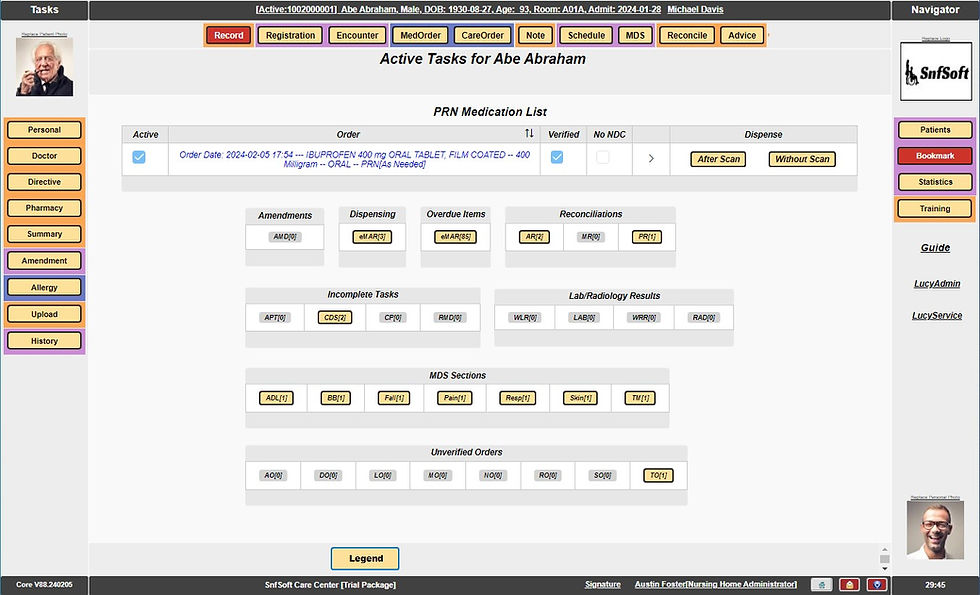Click the Upload button

tap(44, 314)
